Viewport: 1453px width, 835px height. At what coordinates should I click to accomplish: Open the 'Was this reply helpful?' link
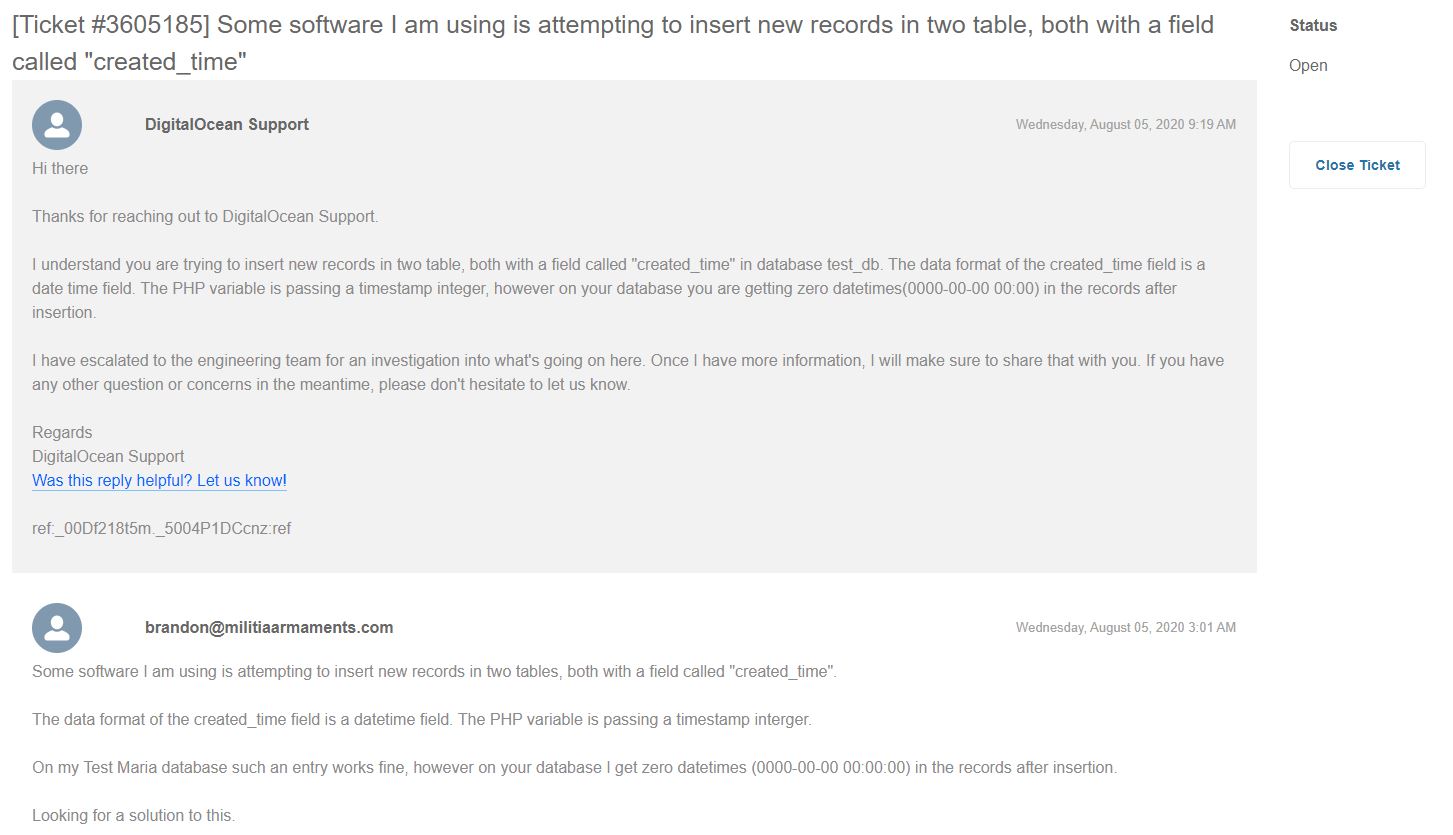coord(160,481)
